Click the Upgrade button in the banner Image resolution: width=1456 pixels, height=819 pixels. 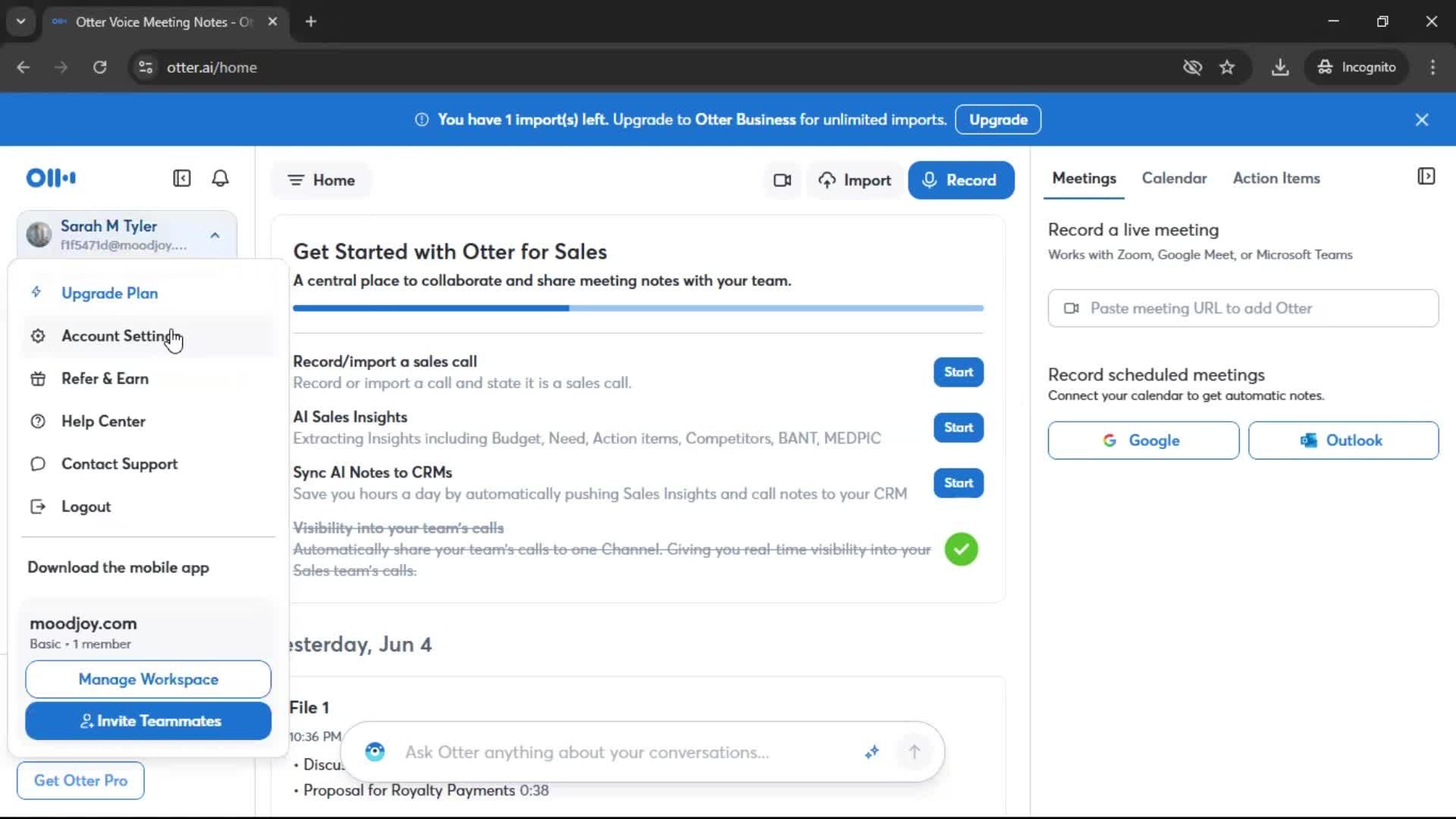998,120
